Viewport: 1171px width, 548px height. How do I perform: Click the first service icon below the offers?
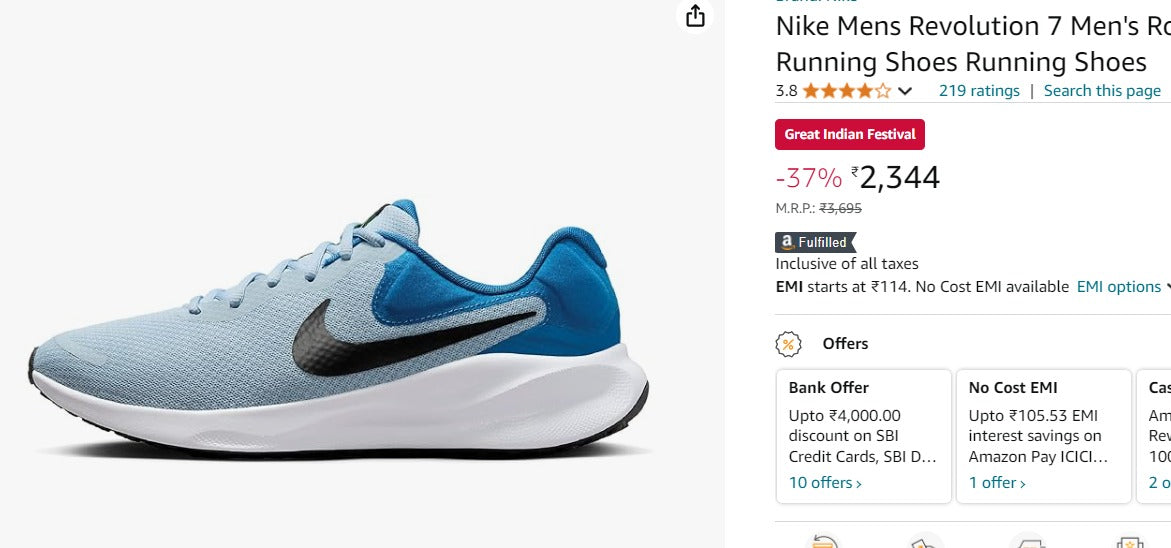click(823, 541)
